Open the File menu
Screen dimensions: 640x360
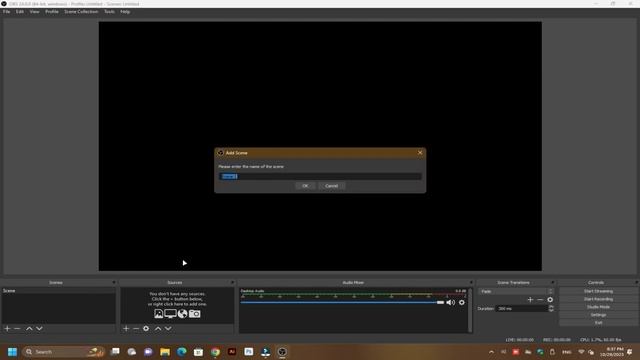coord(7,12)
